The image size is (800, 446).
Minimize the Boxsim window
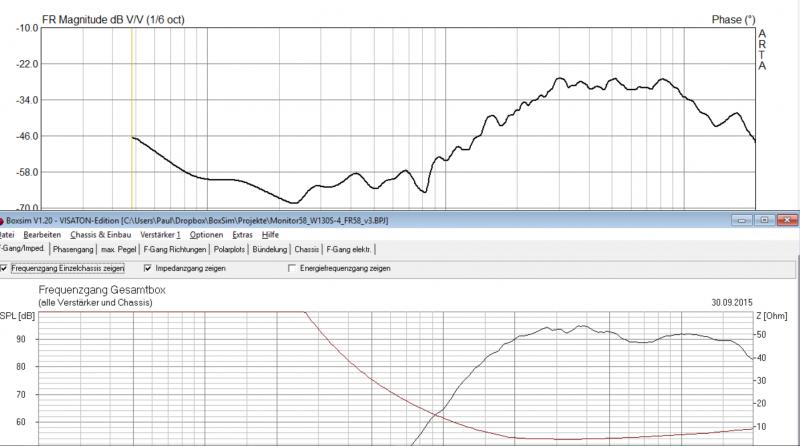point(741,220)
